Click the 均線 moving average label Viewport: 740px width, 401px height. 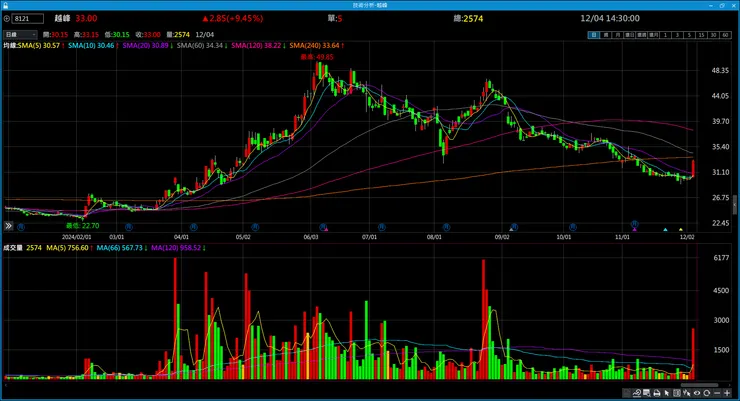(10, 45)
